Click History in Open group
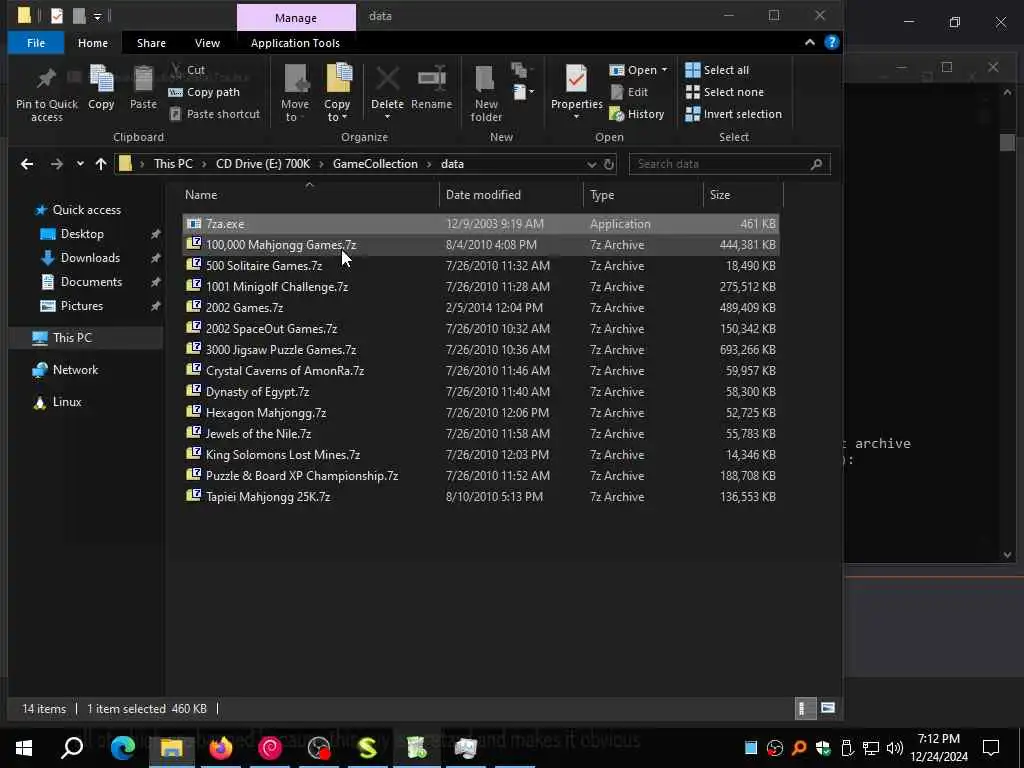The width and height of the screenshot is (1024, 768). (637, 114)
